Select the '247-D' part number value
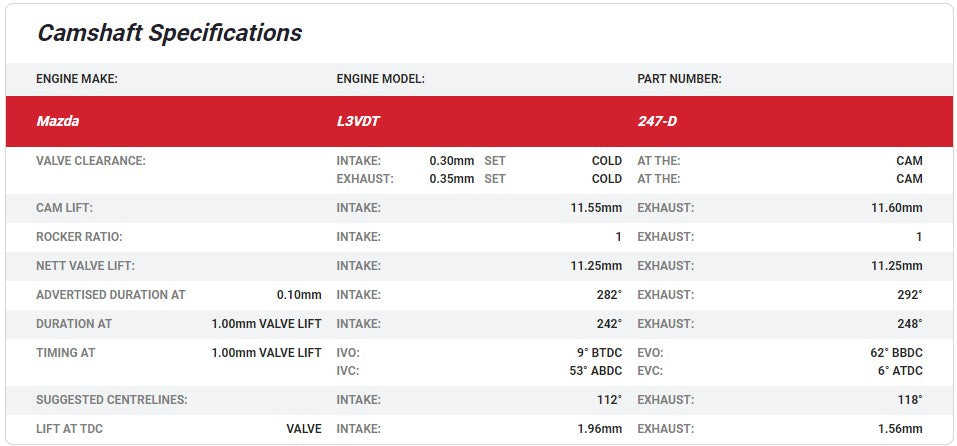 click(x=657, y=121)
